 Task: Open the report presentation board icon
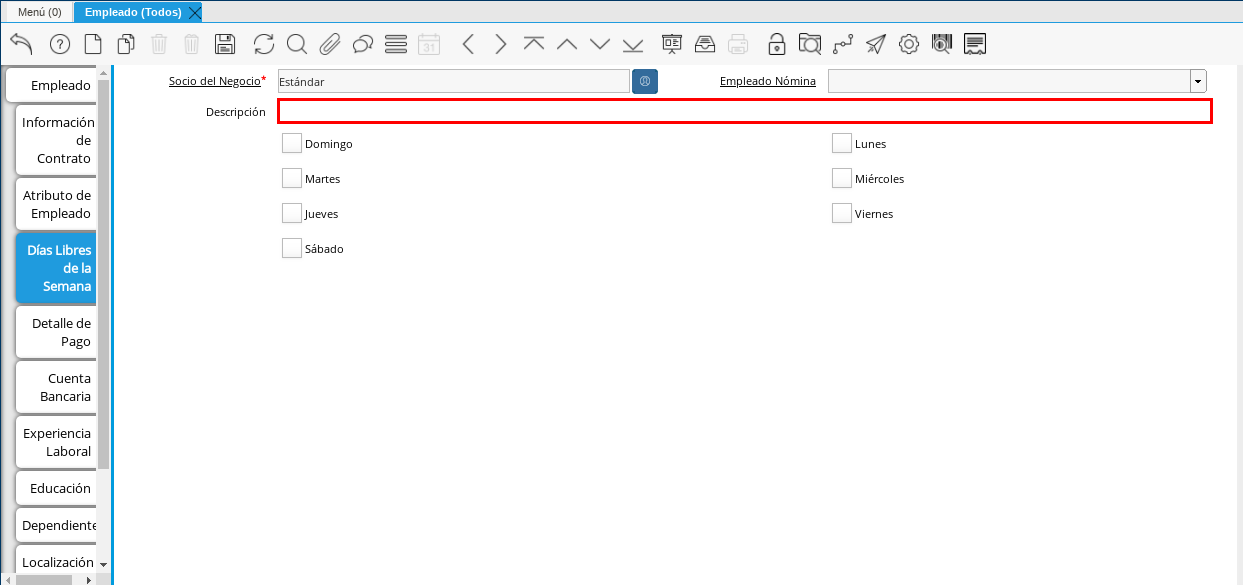tap(672, 44)
